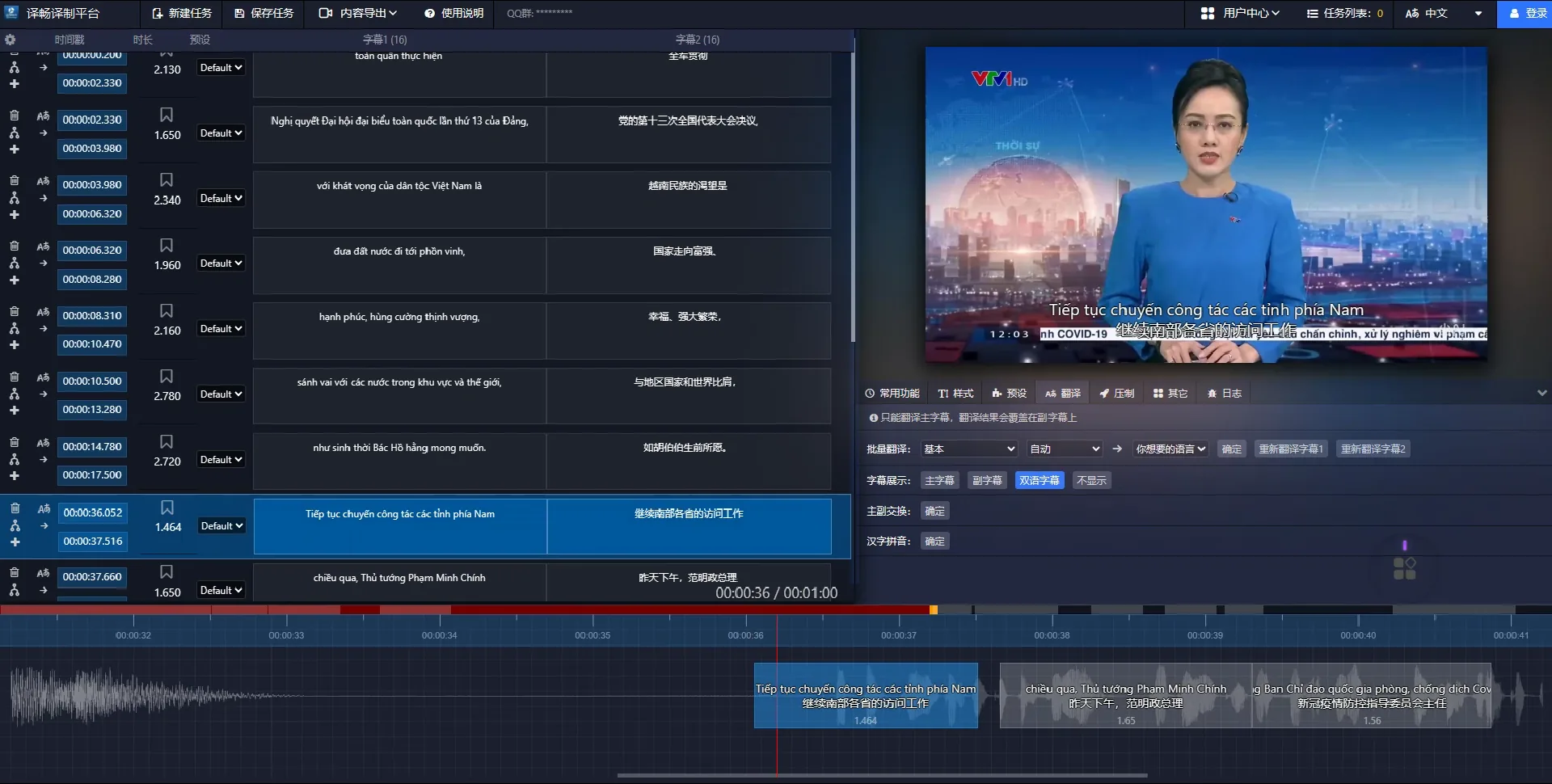
Task: Open Default preset dropdown on 'Tiếp tục chuyến' row
Action: 222,526
